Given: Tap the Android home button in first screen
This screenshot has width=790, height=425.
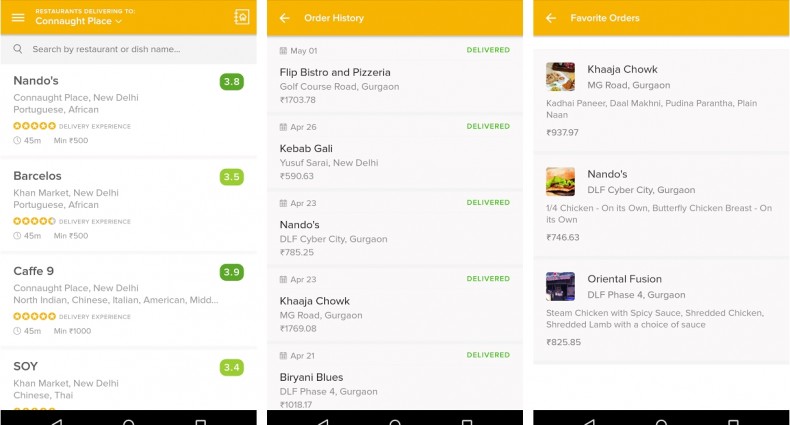Looking at the screenshot, I should [x=128, y=421].
